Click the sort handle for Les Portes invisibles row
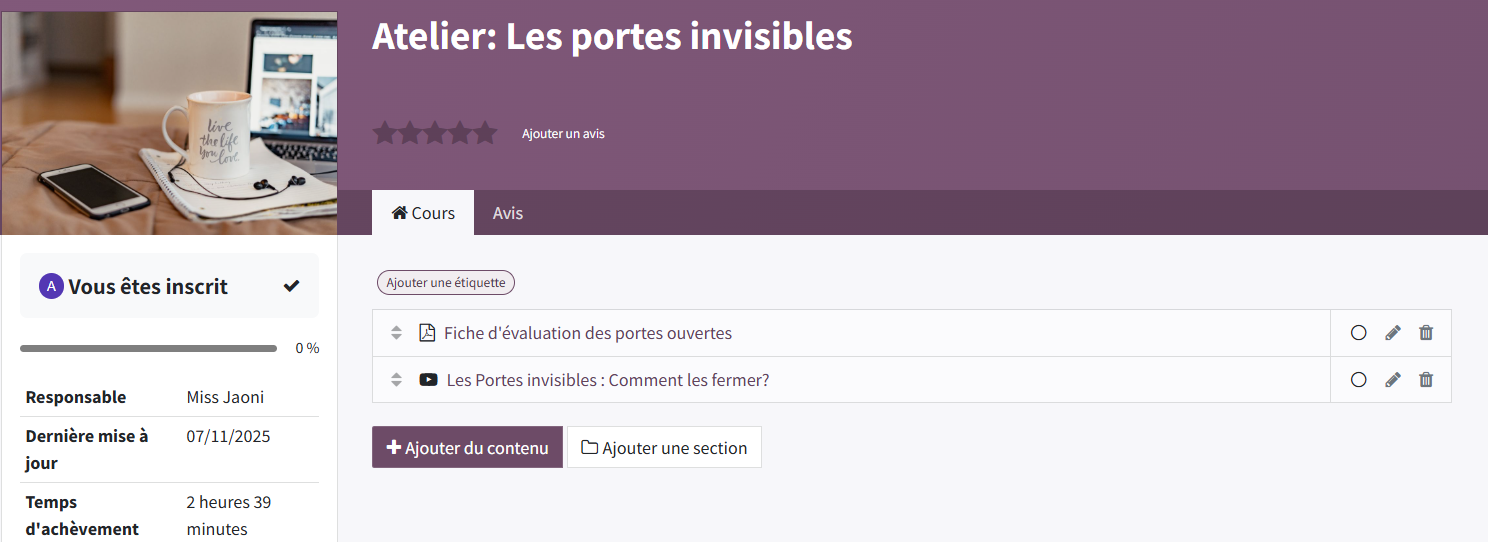Screen dimensions: 1488x542 click(396, 380)
